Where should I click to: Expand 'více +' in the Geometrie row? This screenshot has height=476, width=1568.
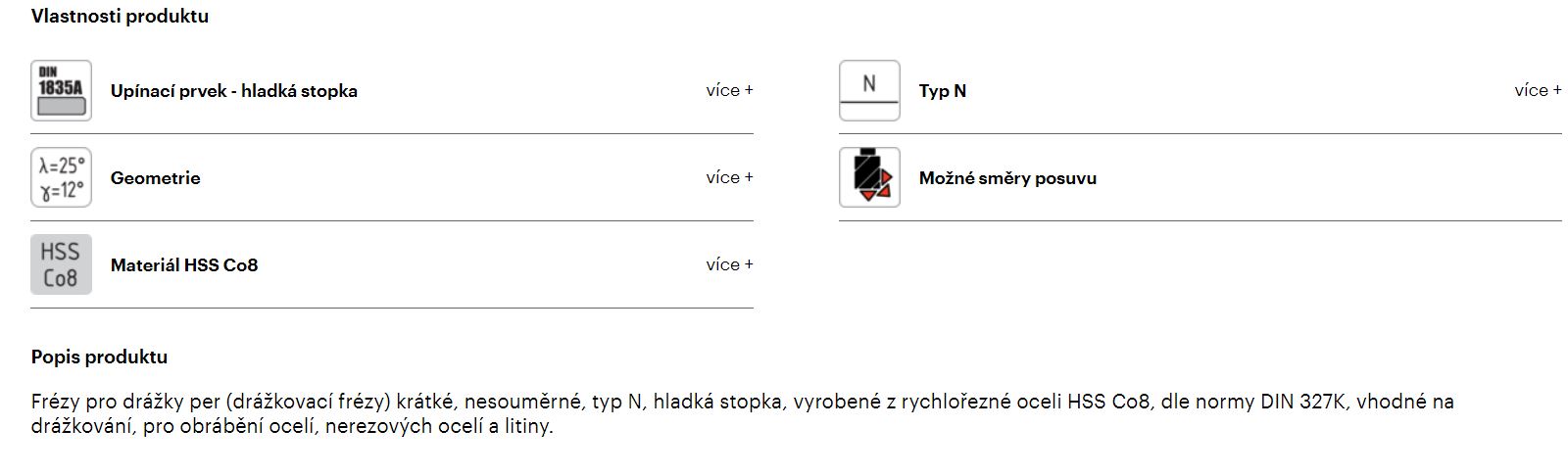pyautogui.click(x=729, y=177)
